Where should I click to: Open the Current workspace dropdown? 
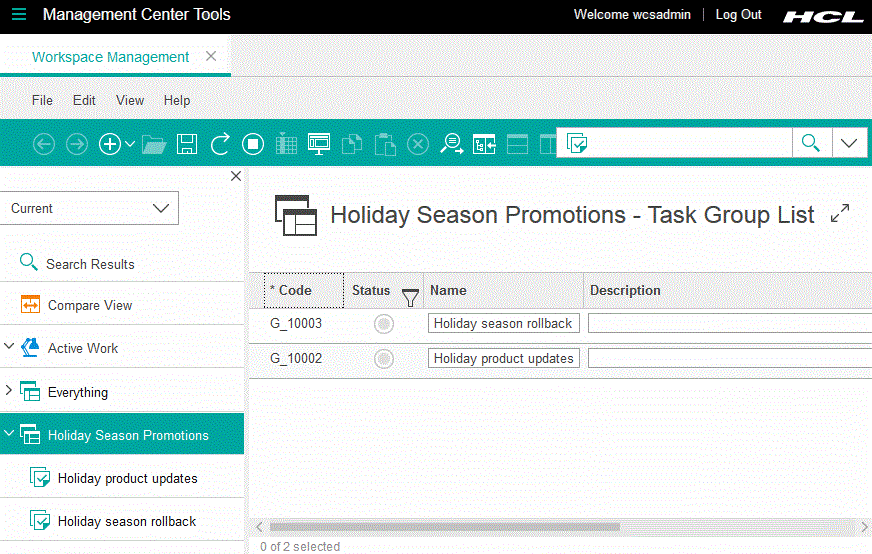(x=89, y=208)
